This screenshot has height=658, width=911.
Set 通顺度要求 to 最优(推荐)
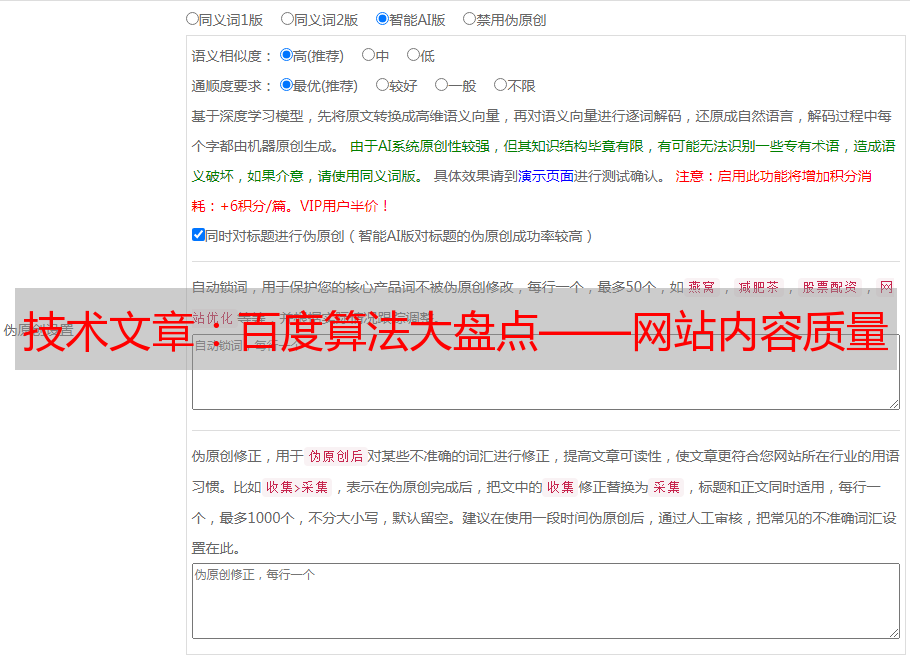(x=286, y=85)
